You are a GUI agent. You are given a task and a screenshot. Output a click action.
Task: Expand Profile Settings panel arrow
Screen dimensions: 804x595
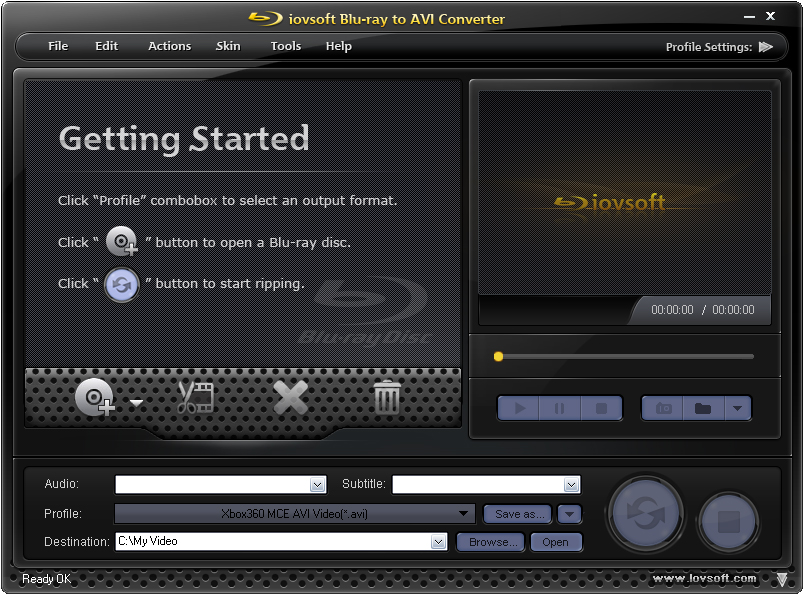coord(766,47)
